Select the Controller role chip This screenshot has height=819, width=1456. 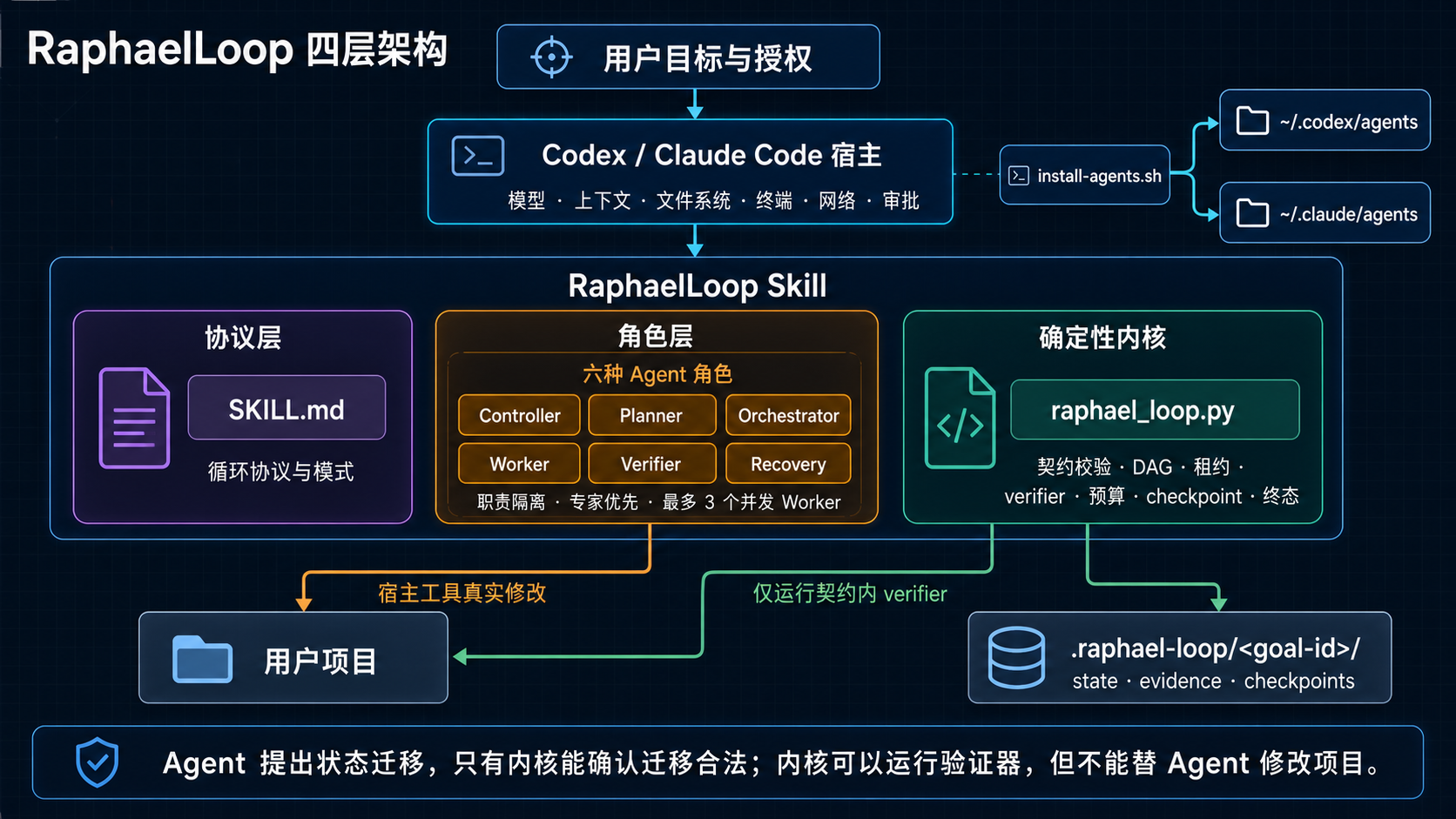coord(519,415)
